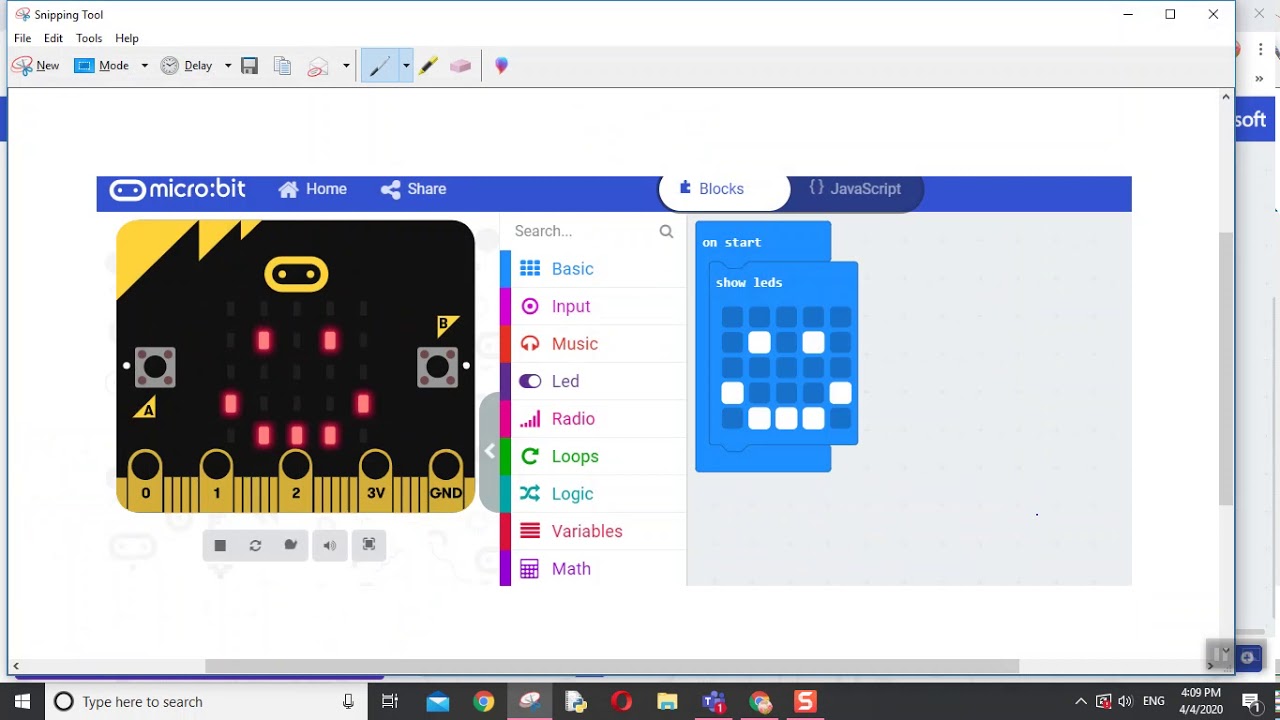Click the Mode rectangle snip button
Viewport: 1280px width, 720px height.
(102, 66)
